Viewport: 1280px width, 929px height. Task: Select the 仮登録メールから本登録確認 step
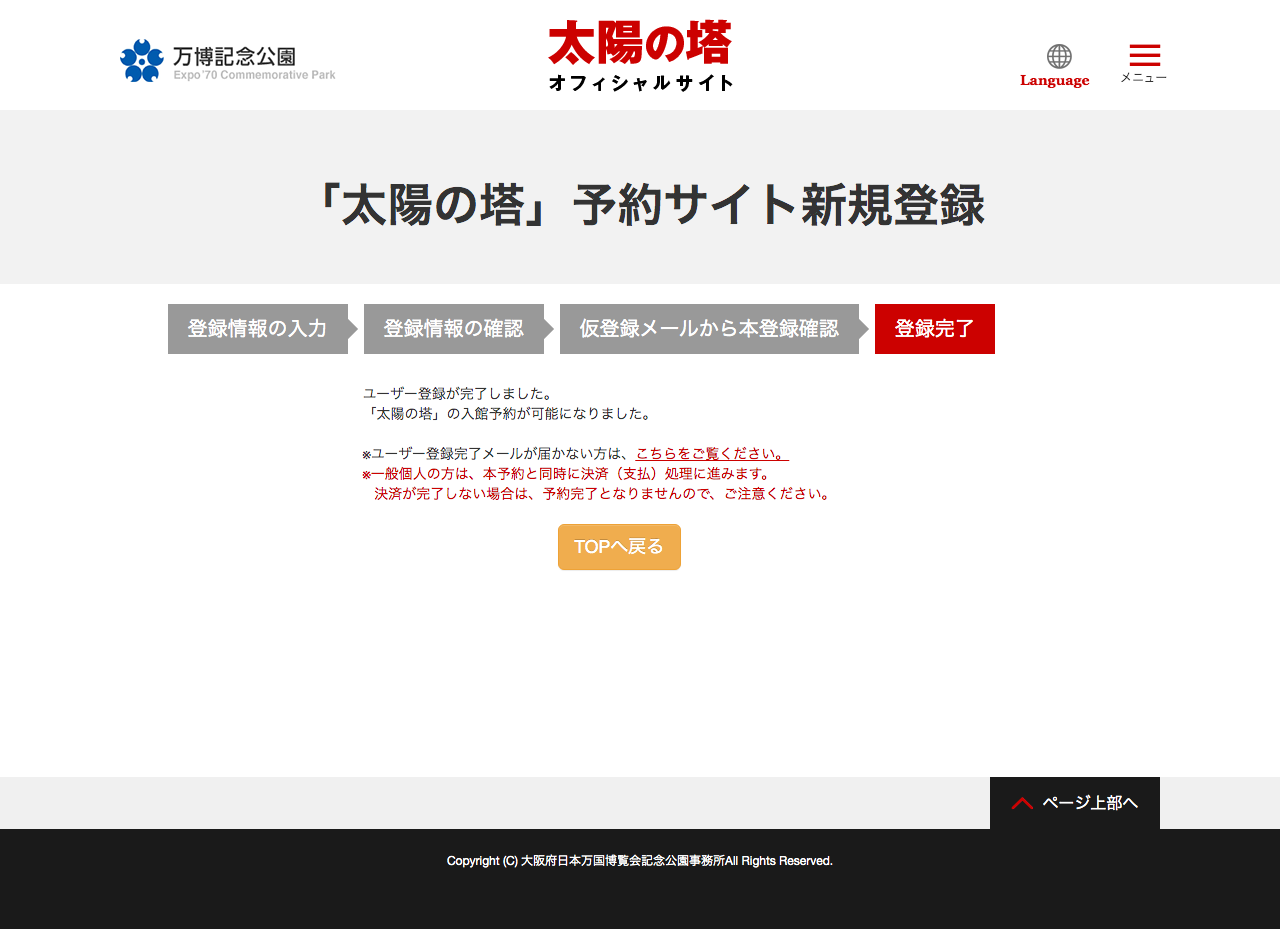709,329
